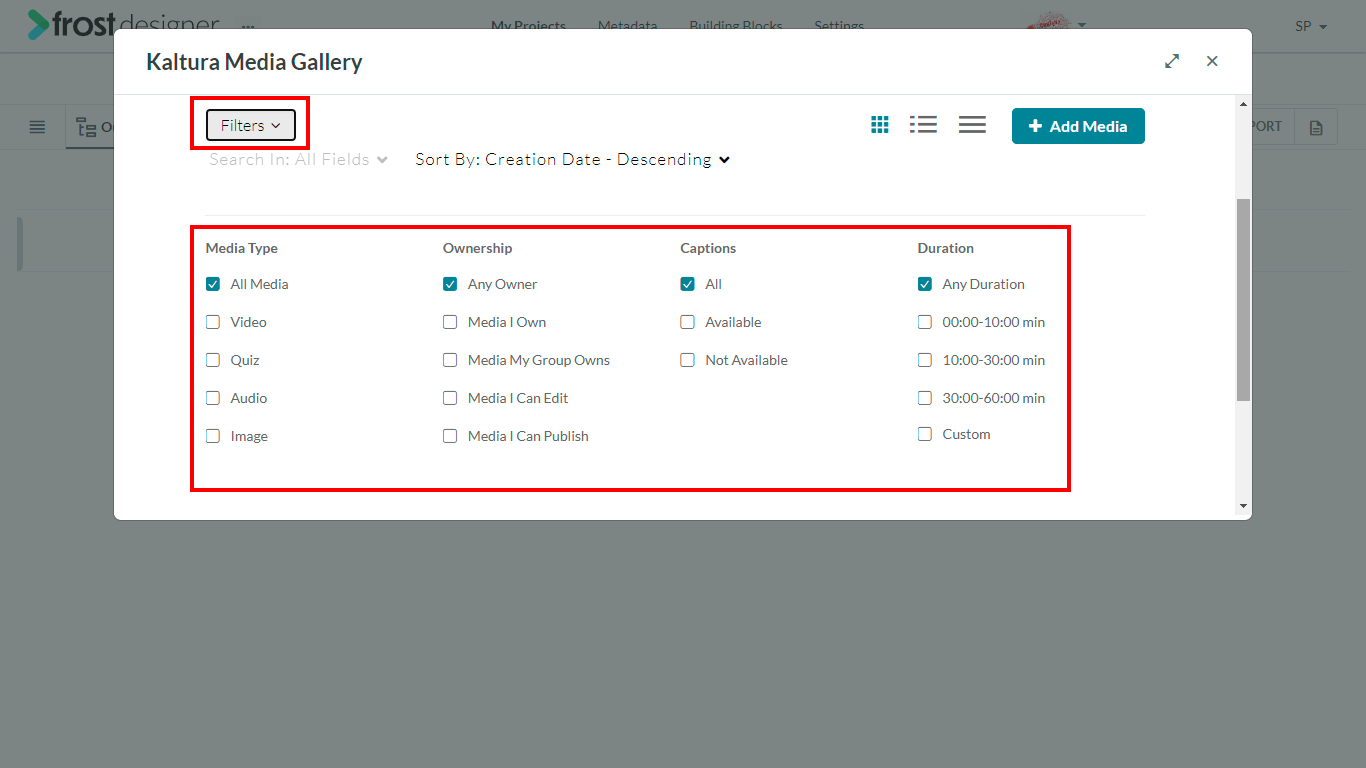This screenshot has width=1366, height=768.
Task: Navigate to Building Blocks
Action: 735,26
